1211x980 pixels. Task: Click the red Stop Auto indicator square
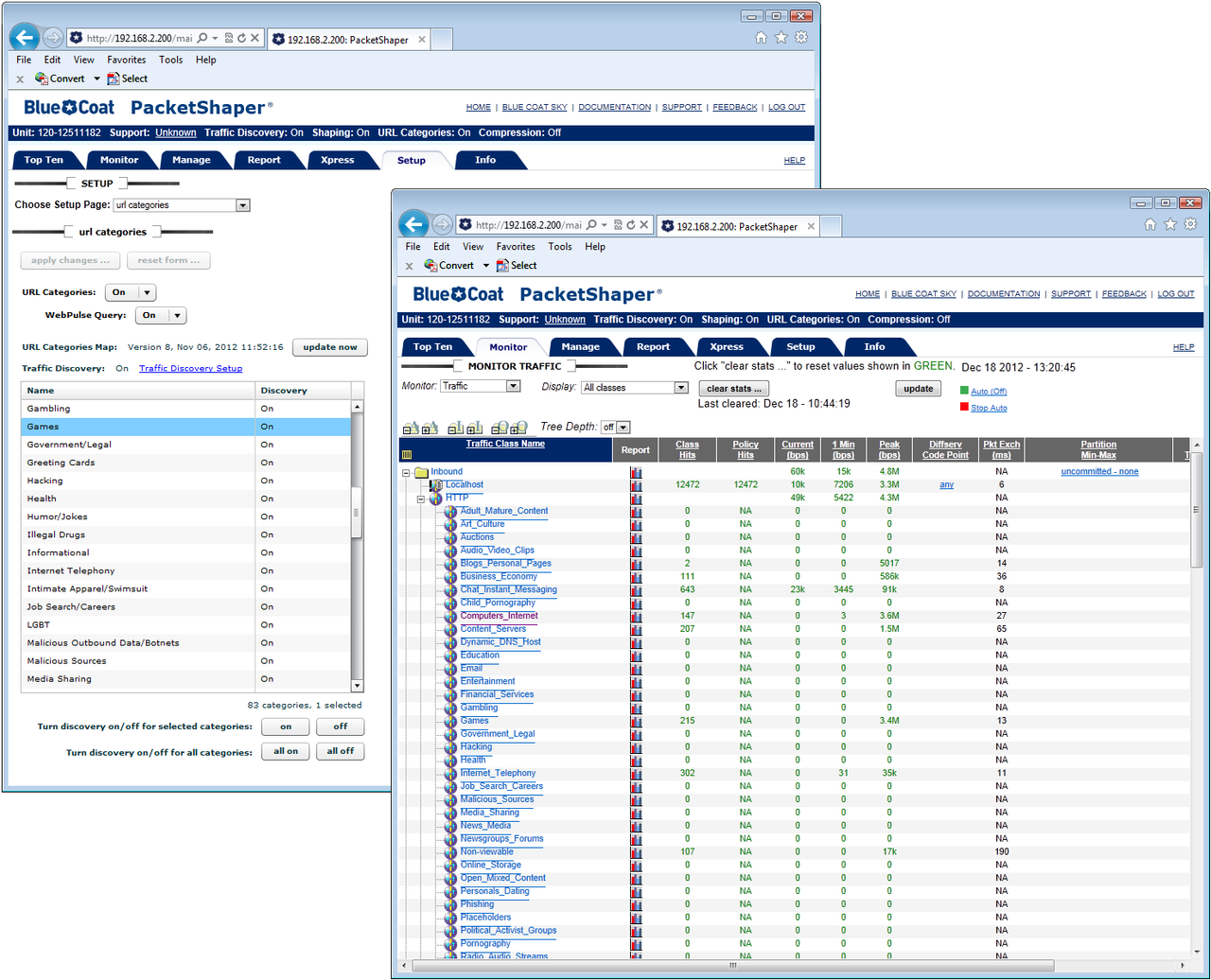[x=964, y=408]
